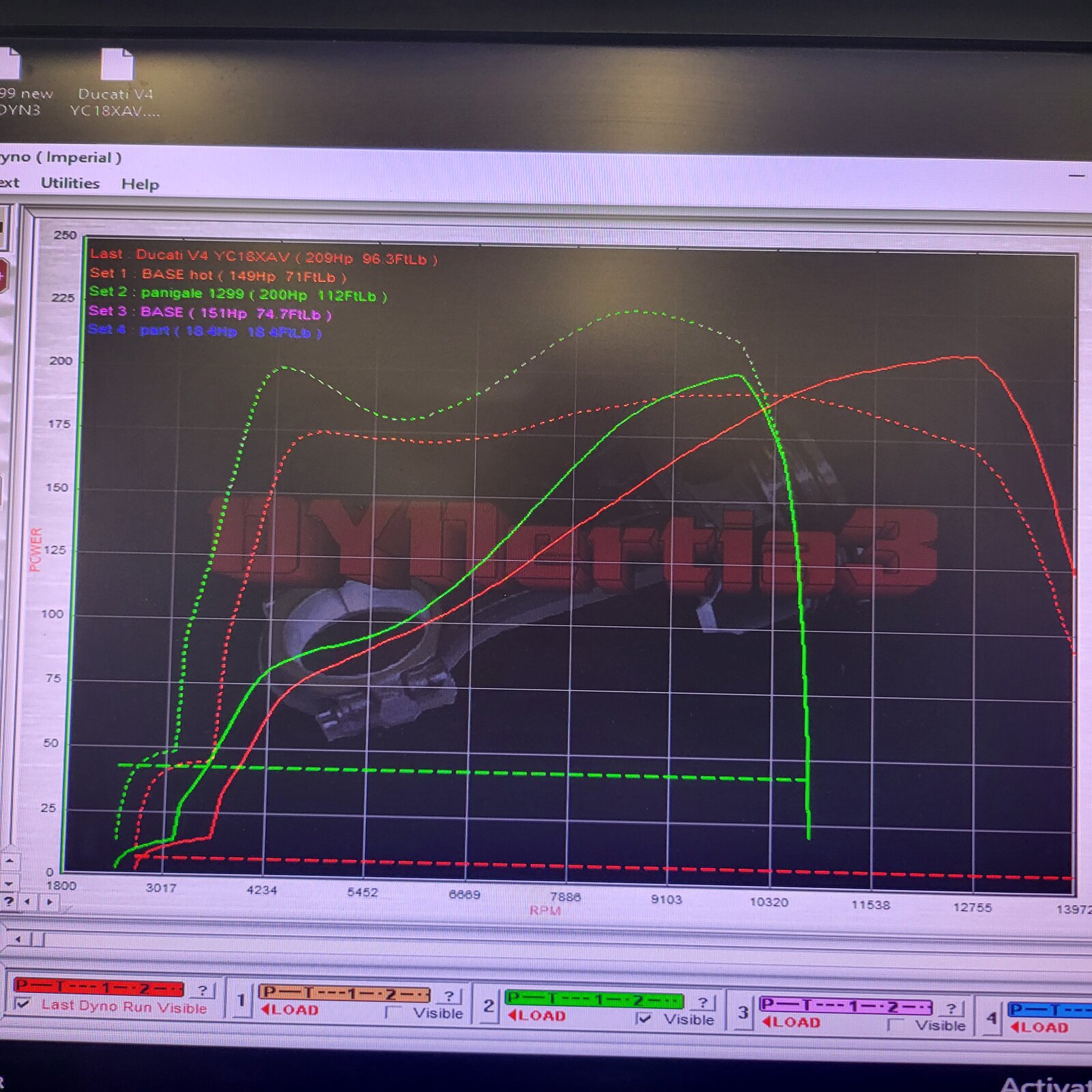
Task: Click the X-axis shift left arrow
Action: 27,902
